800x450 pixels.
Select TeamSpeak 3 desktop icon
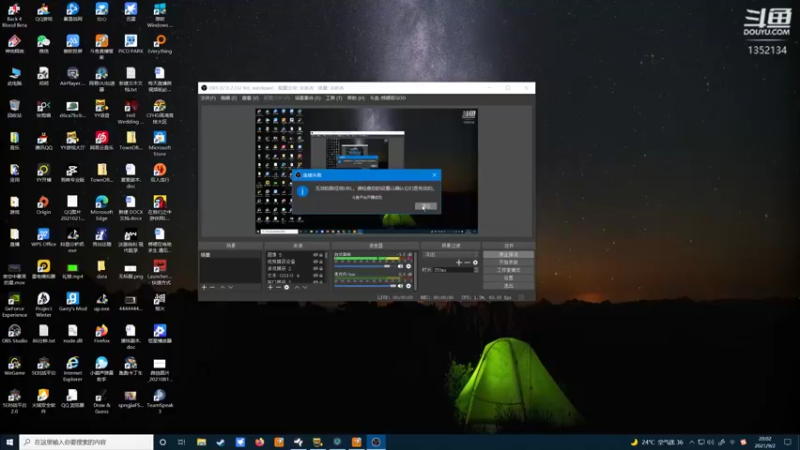pyautogui.click(x=160, y=401)
